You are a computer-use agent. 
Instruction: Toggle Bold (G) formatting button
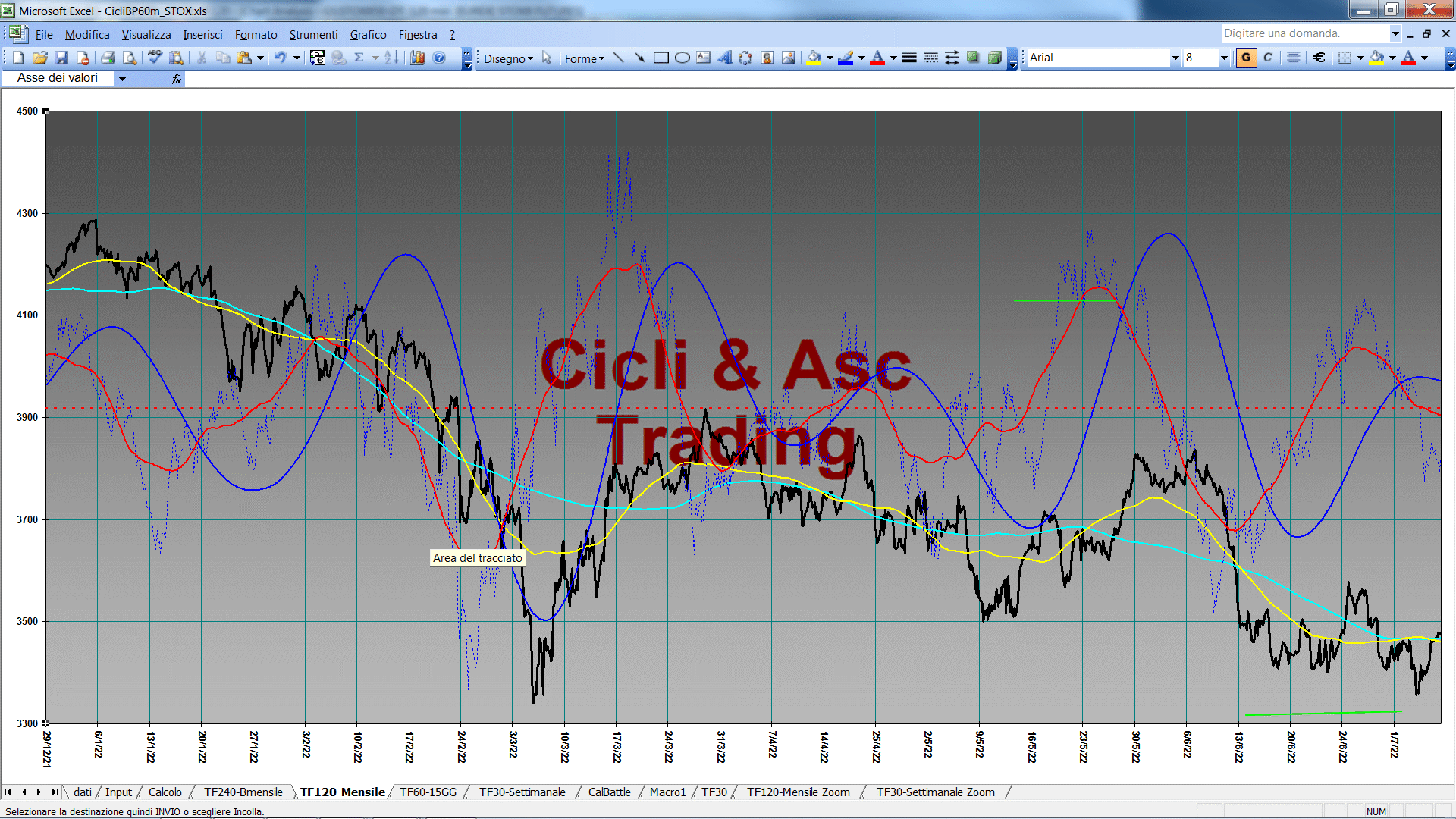[x=1246, y=58]
